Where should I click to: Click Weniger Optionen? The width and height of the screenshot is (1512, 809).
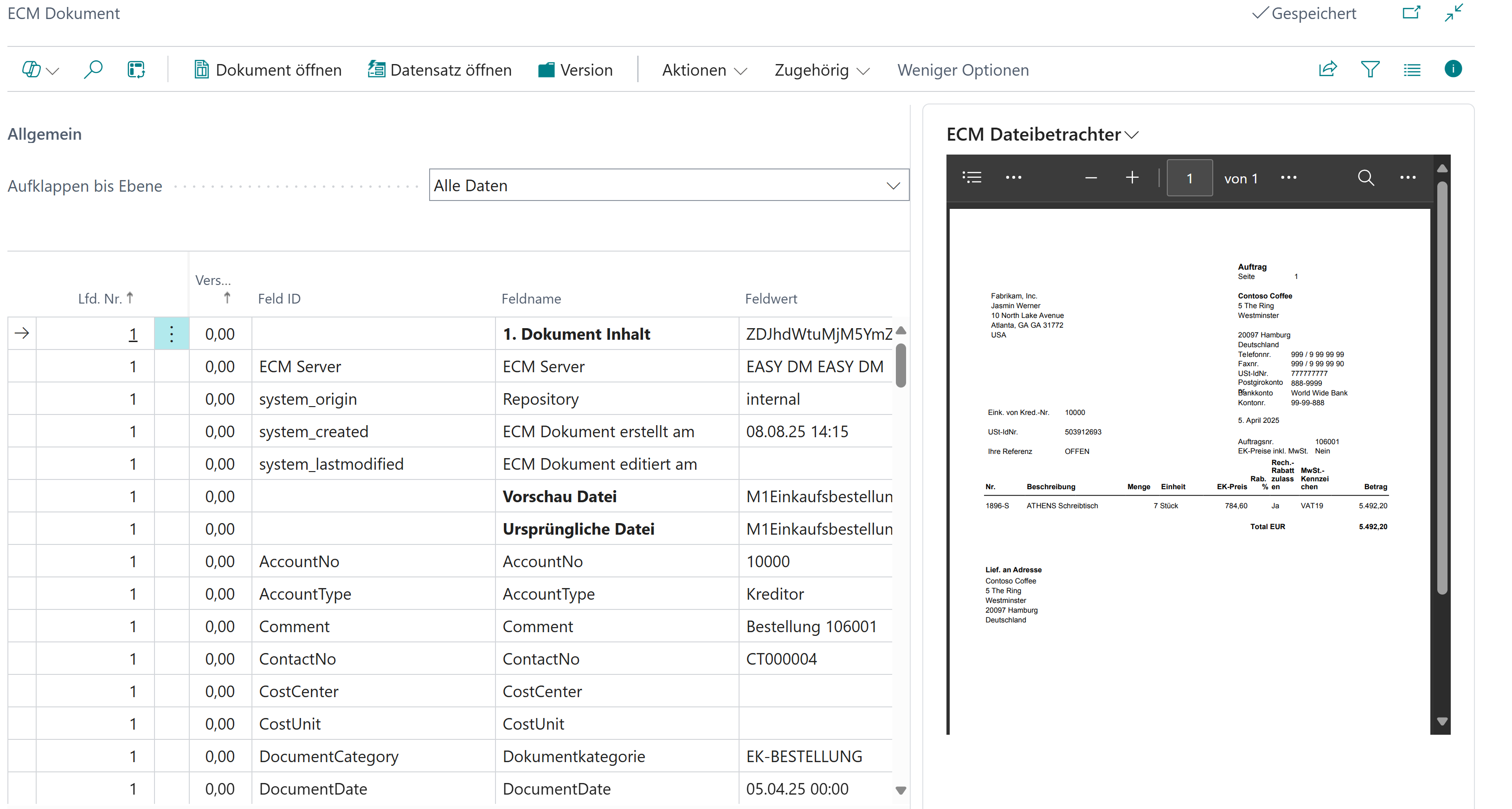(x=963, y=70)
